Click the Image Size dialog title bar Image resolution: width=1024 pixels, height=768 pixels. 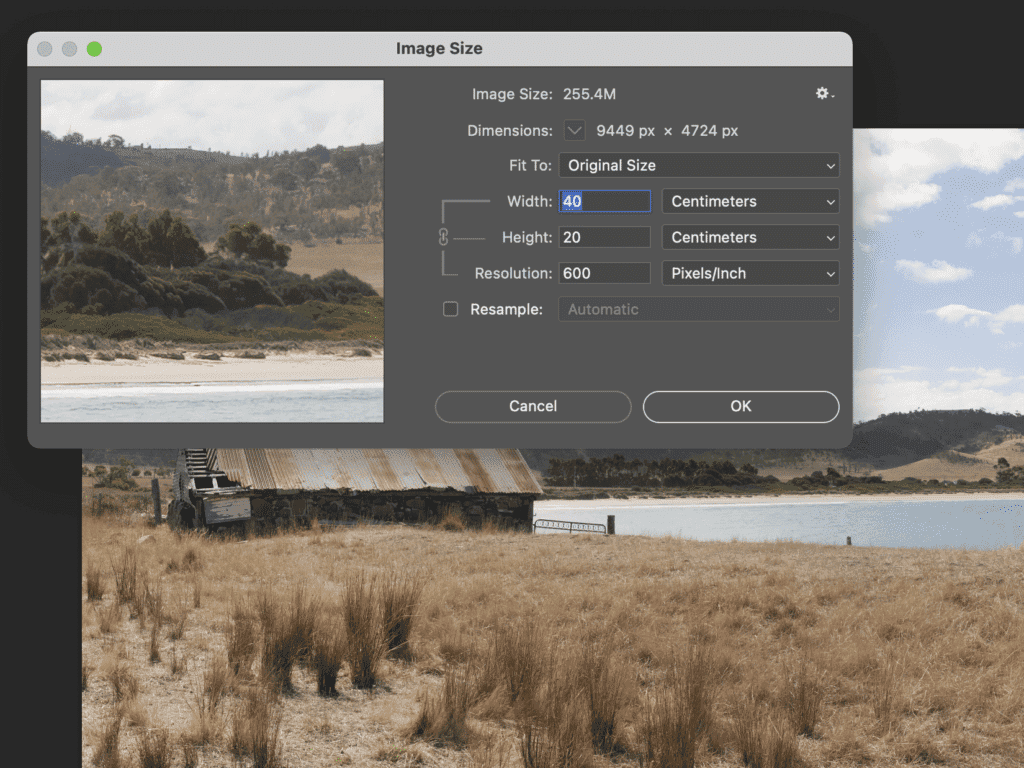point(440,48)
